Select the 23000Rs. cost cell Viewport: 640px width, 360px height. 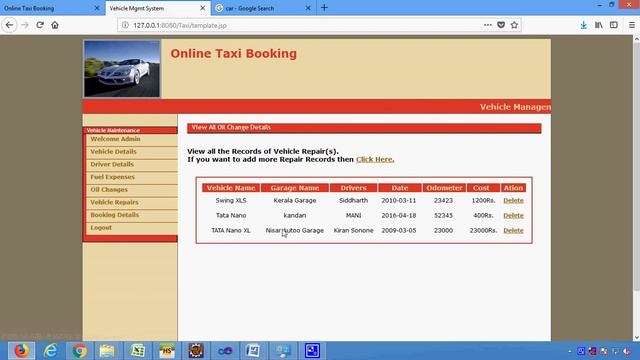click(x=483, y=230)
